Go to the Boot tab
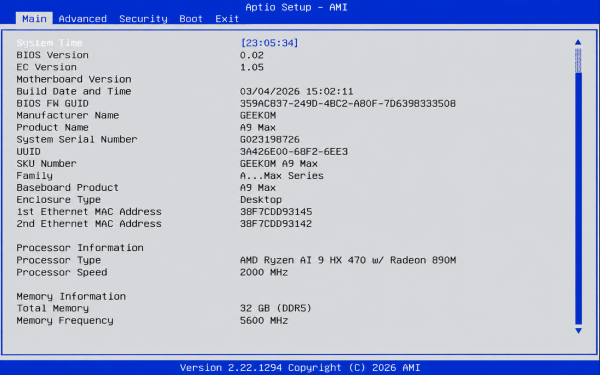Image resolution: width=600 pixels, height=375 pixels. [191, 19]
